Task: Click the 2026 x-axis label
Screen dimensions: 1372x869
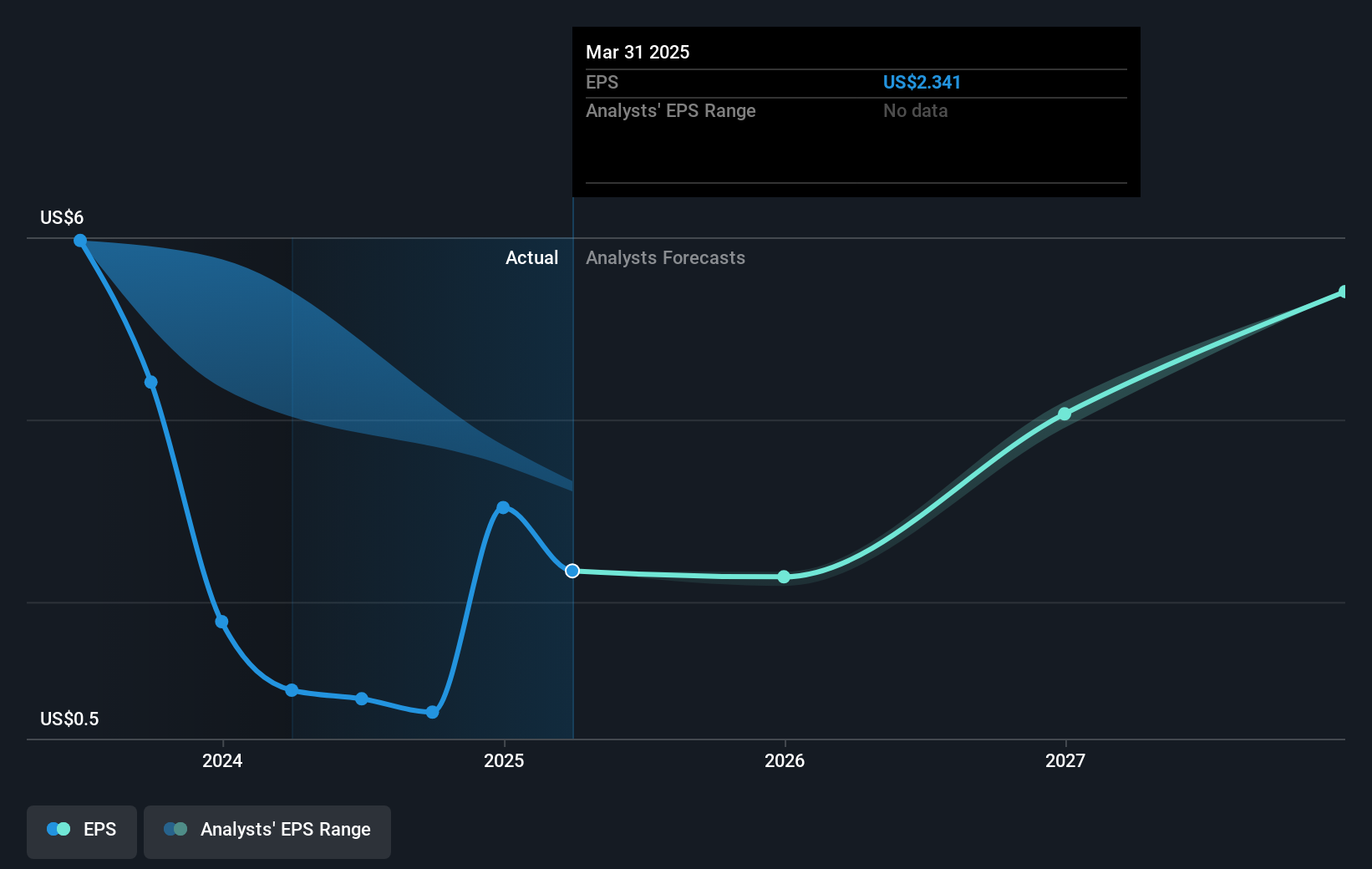Action: point(785,760)
